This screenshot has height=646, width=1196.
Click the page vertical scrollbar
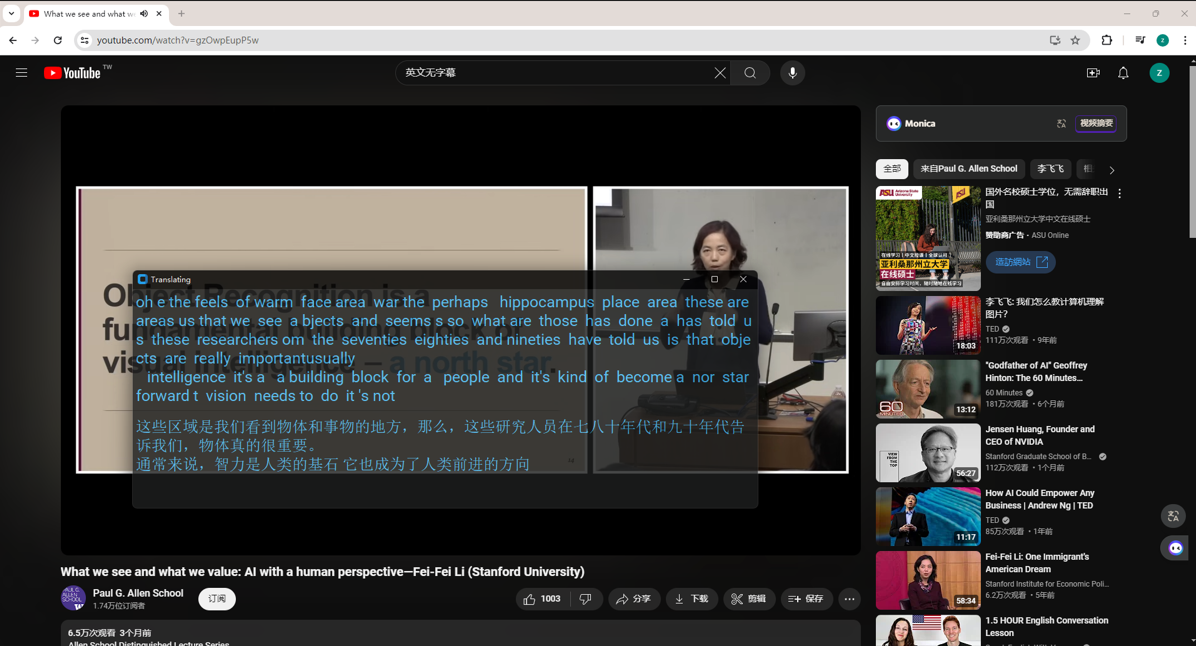pos(1191,150)
